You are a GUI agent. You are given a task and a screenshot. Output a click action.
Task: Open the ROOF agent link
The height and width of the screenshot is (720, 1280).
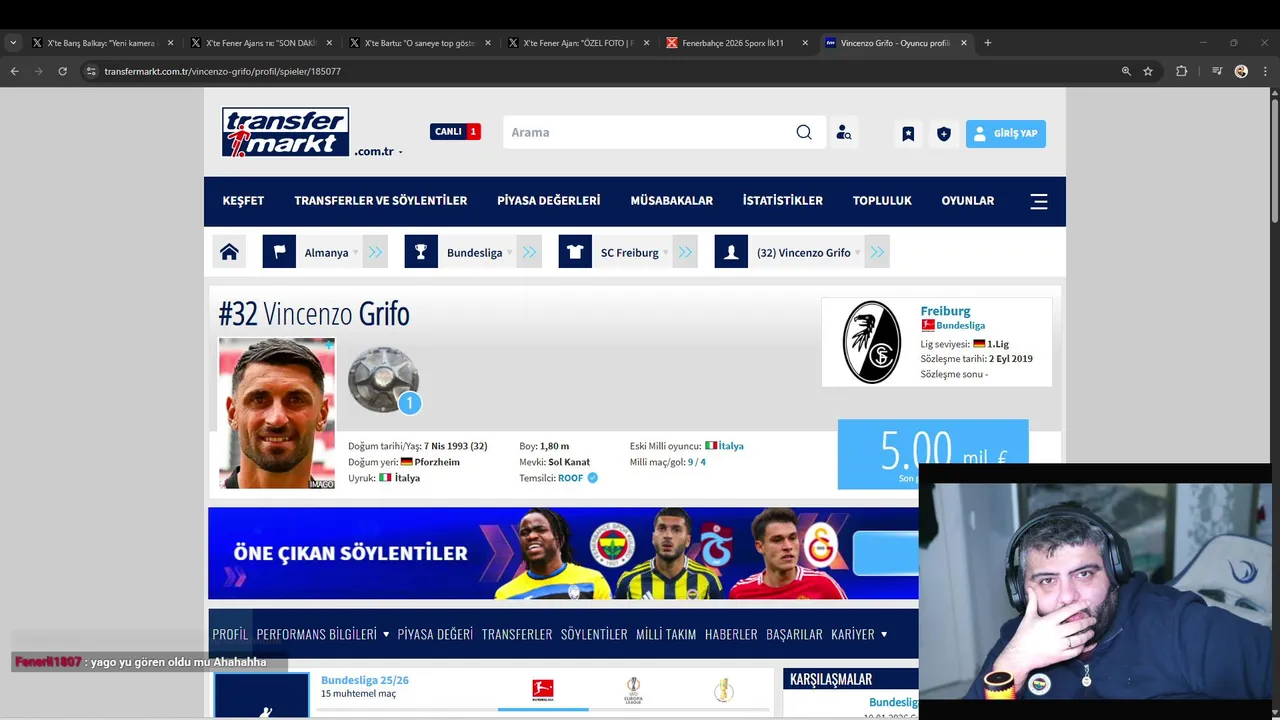click(570, 478)
